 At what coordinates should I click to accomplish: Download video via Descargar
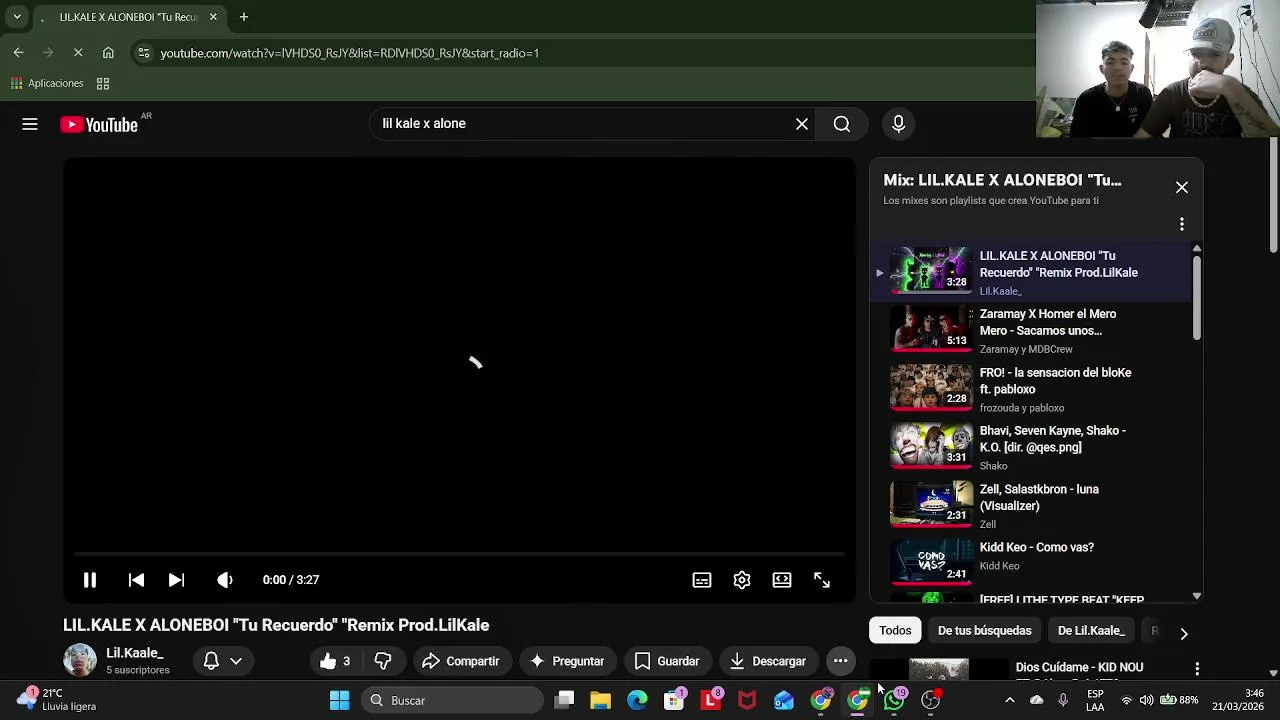[767, 661]
